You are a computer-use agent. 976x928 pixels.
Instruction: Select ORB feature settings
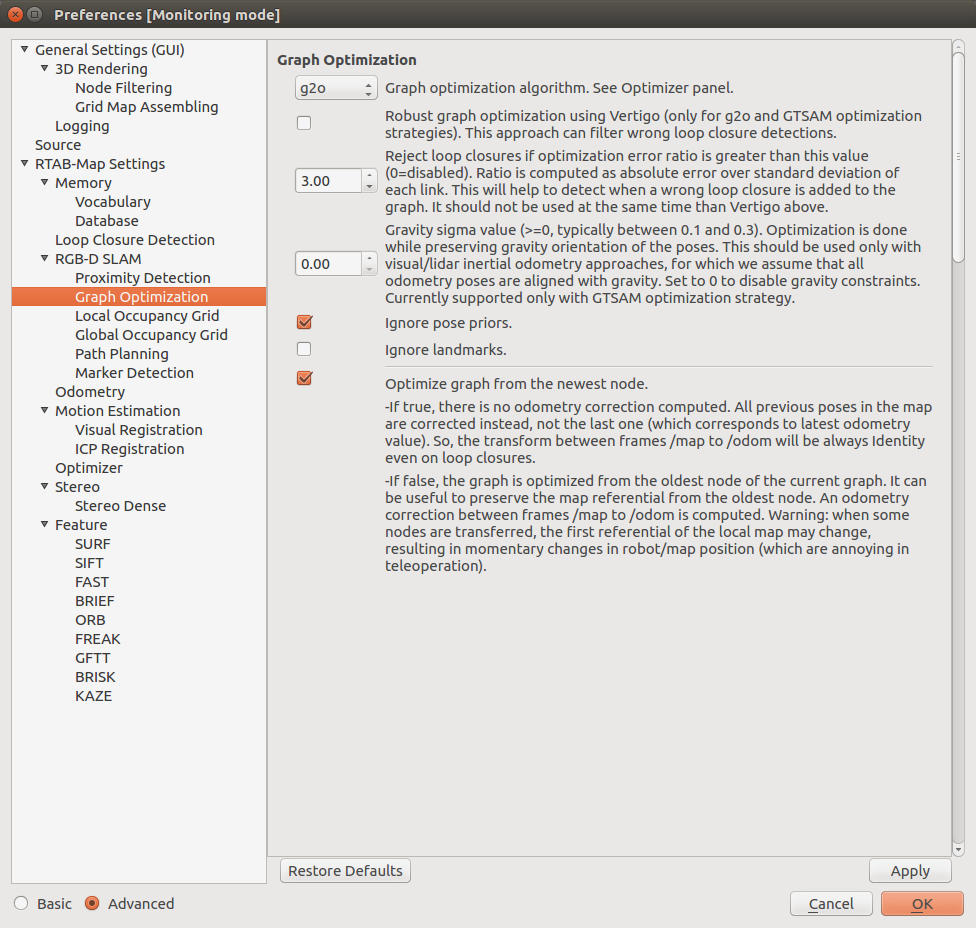click(x=90, y=620)
